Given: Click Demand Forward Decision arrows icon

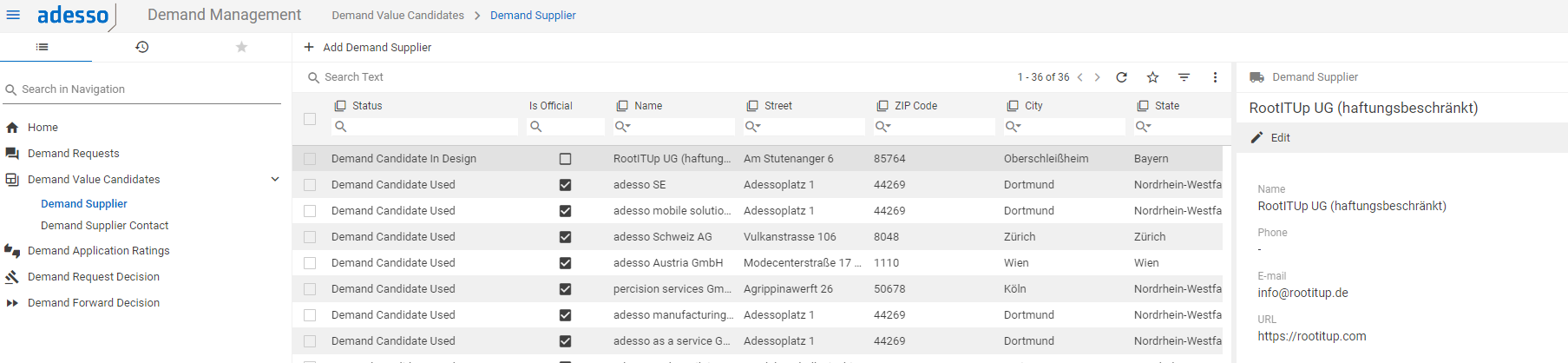Looking at the screenshot, I should tap(12, 302).
